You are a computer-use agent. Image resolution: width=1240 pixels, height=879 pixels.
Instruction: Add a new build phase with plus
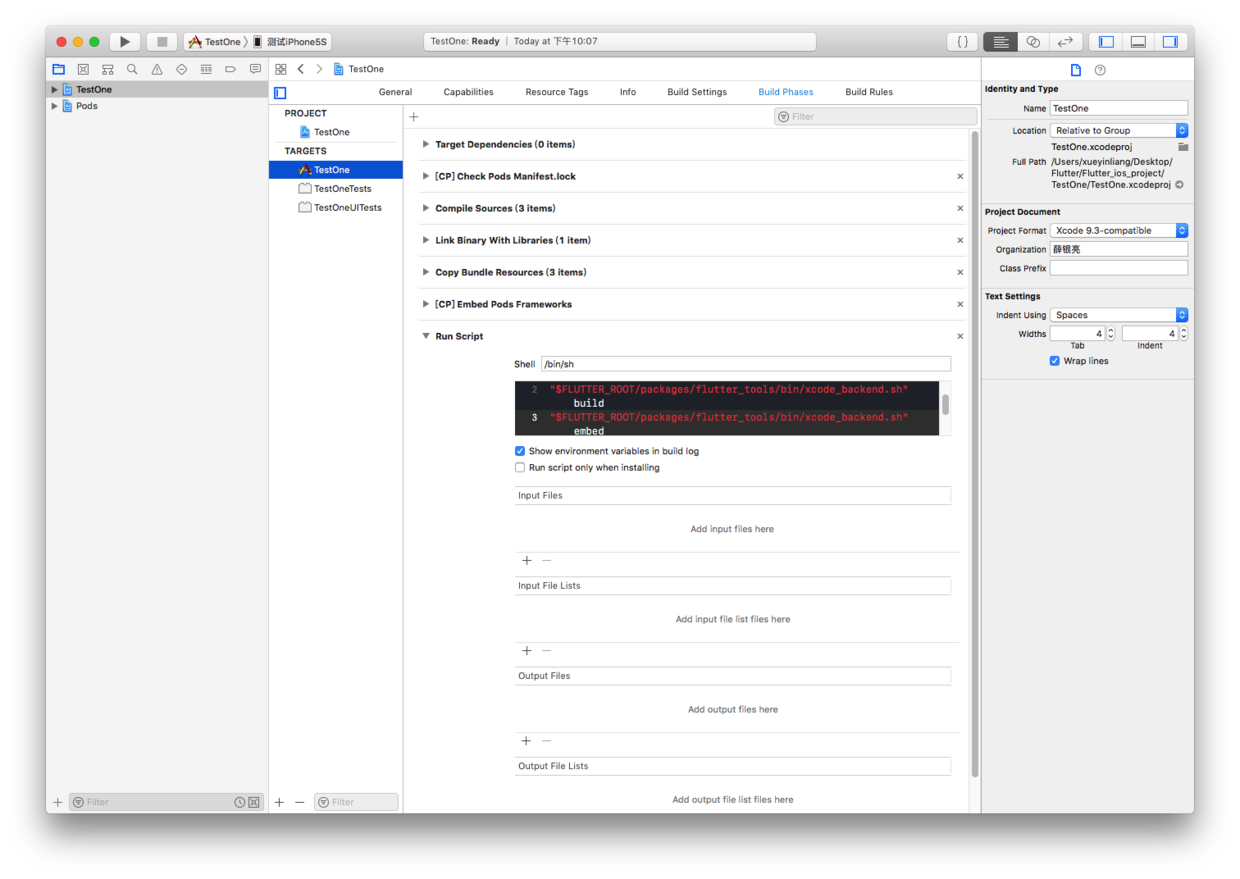(x=414, y=117)
